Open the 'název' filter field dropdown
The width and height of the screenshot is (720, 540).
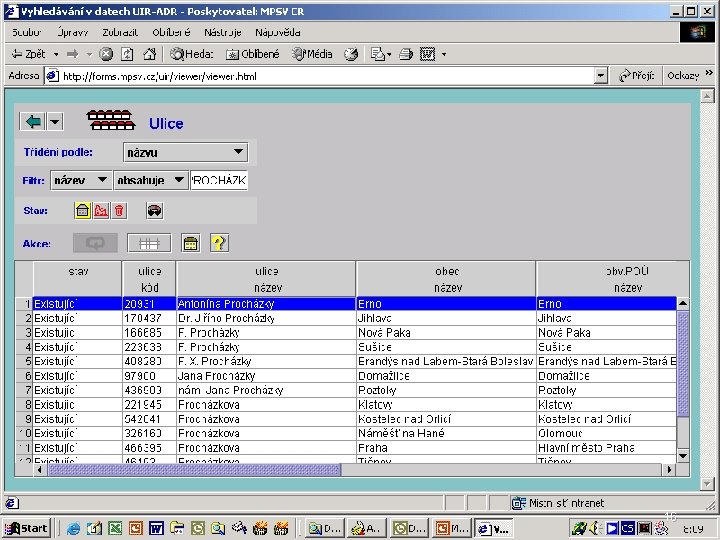[x=100, y=180]
